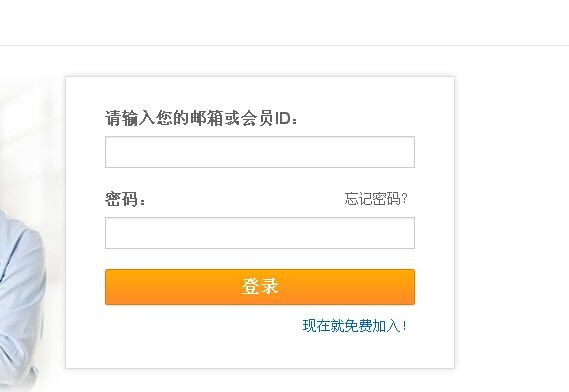Focus the 密码 password input box
The image size is (569, 392).
(x=260, y=233)
